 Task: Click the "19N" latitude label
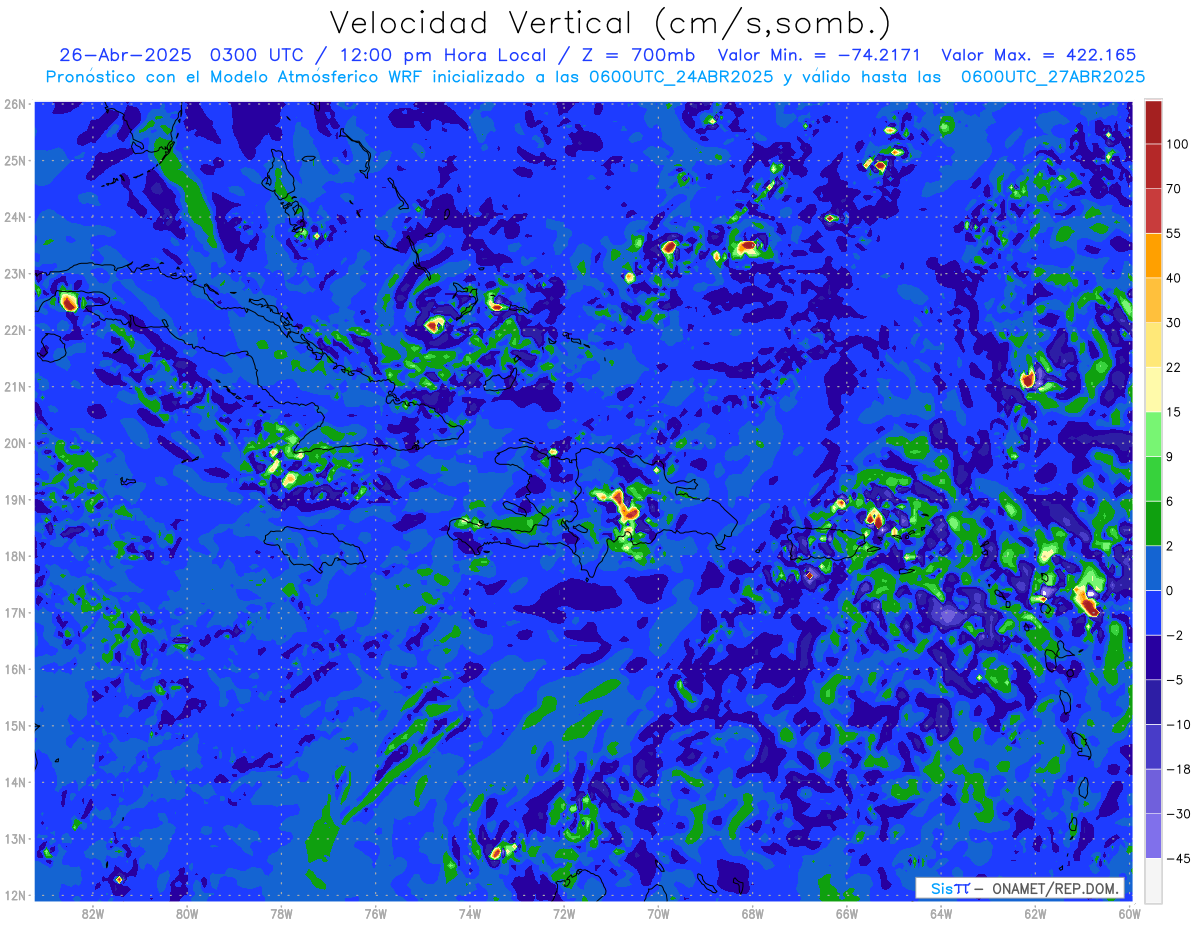click(15, 500)
